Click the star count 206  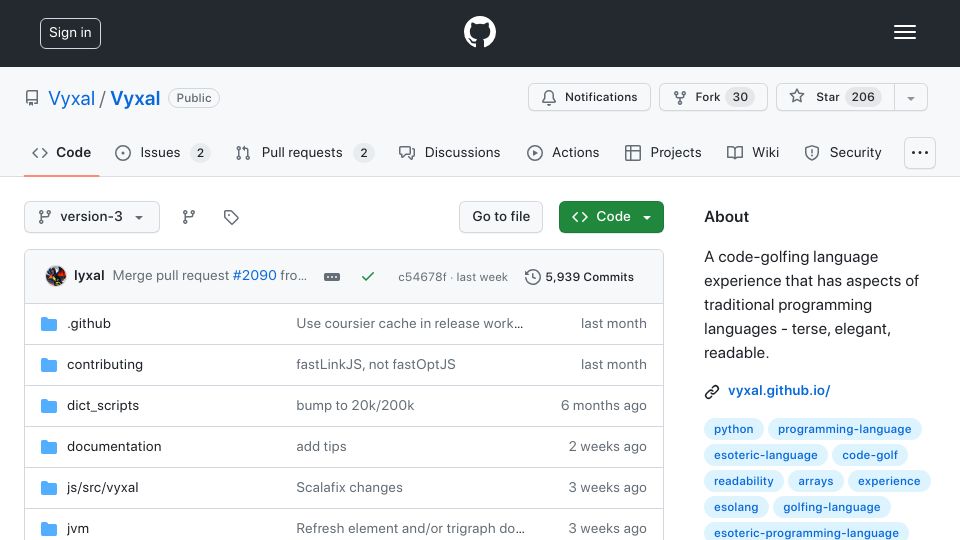[863, 97]
